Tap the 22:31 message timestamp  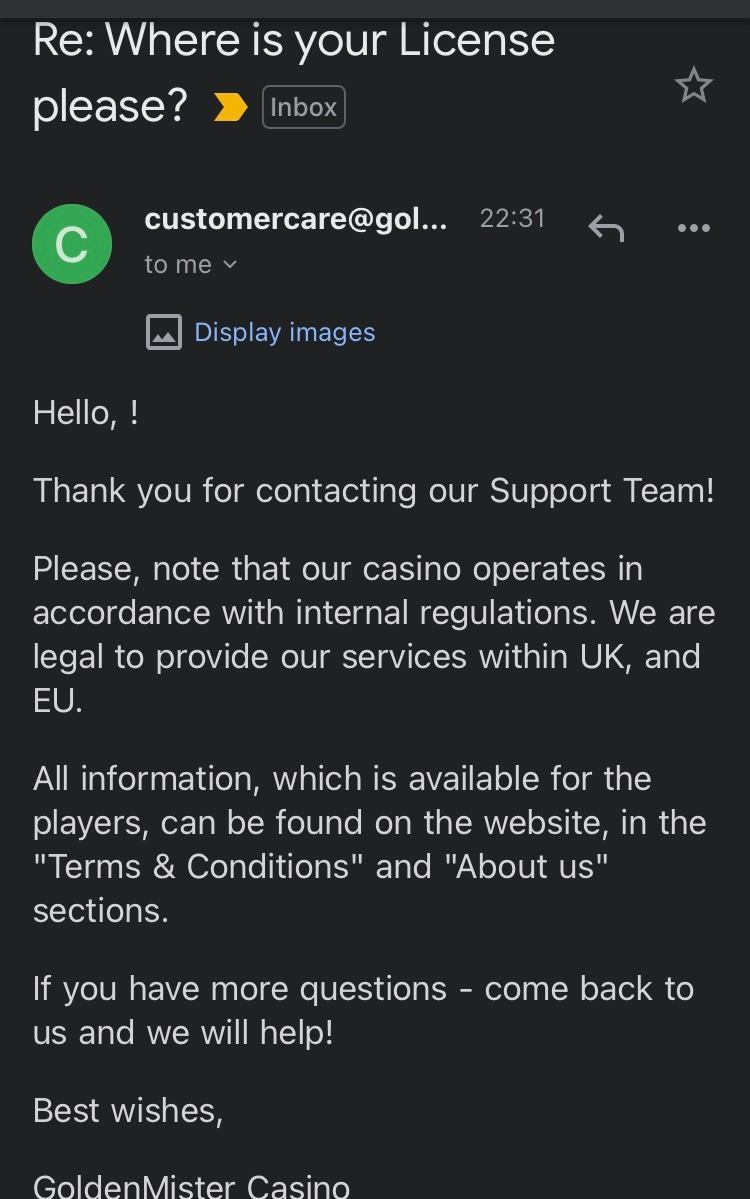click(512, 219)
